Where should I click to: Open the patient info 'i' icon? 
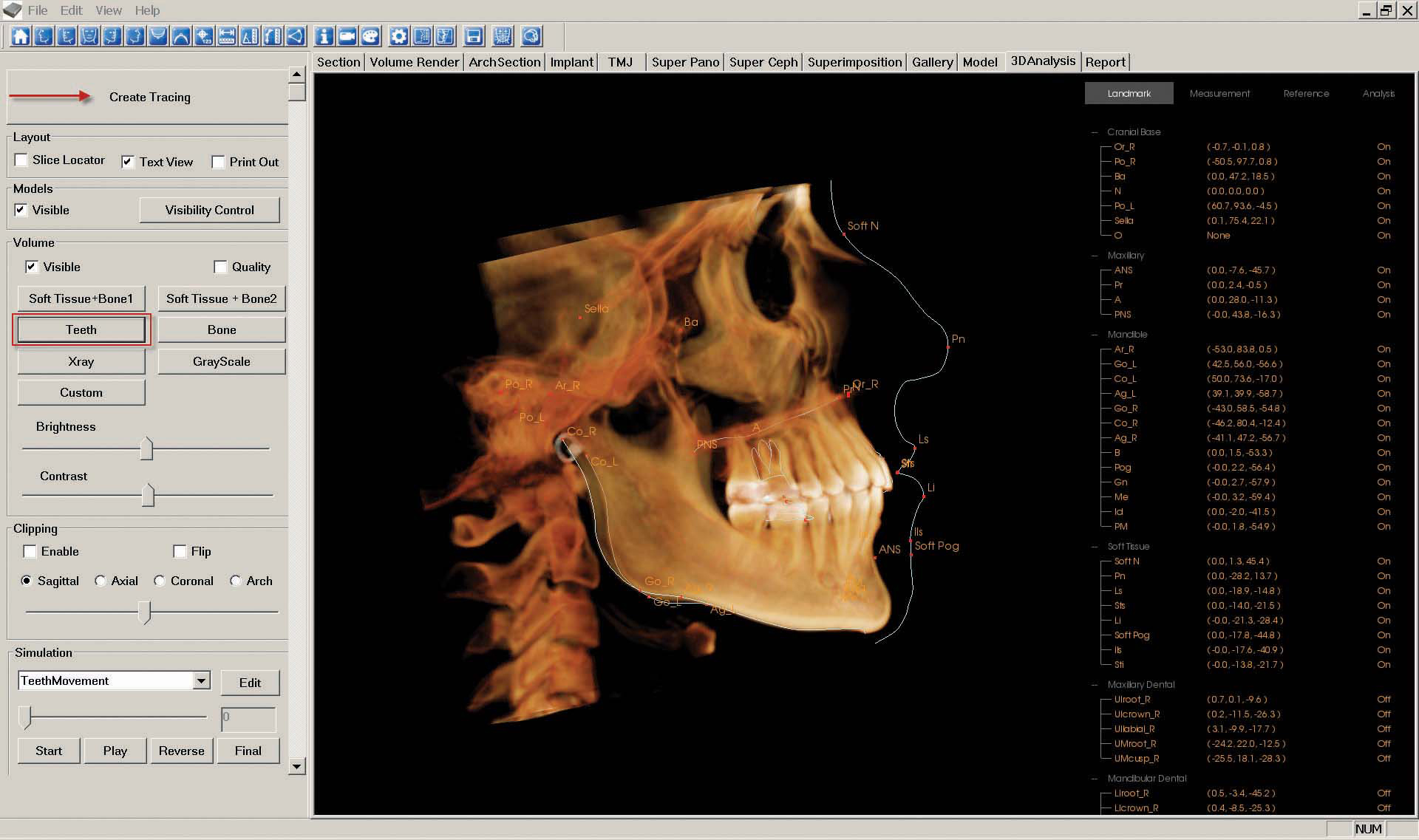tap(324, 35)
